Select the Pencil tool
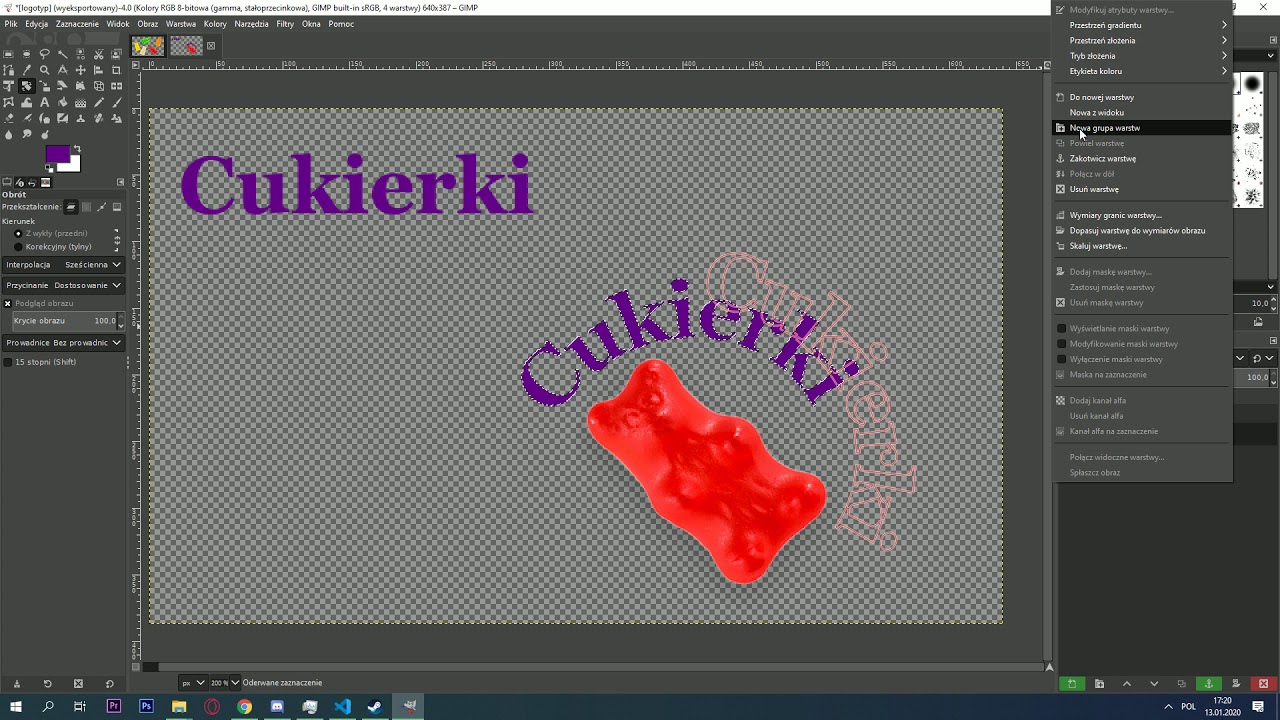The height and width of the screenshot is (720, 1280). click(x=98, y=102)
